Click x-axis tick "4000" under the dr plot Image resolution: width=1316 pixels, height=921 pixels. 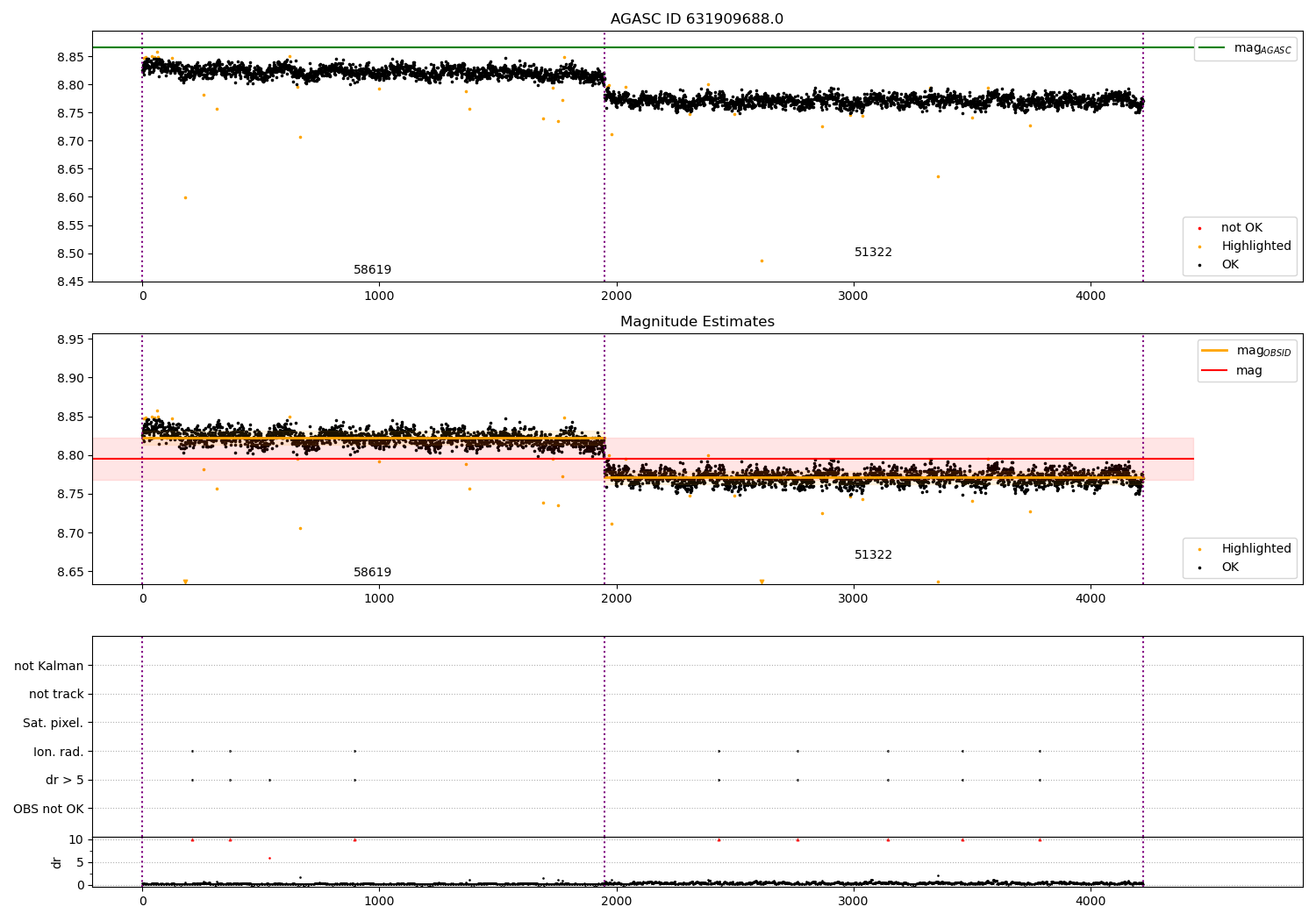1091,902
